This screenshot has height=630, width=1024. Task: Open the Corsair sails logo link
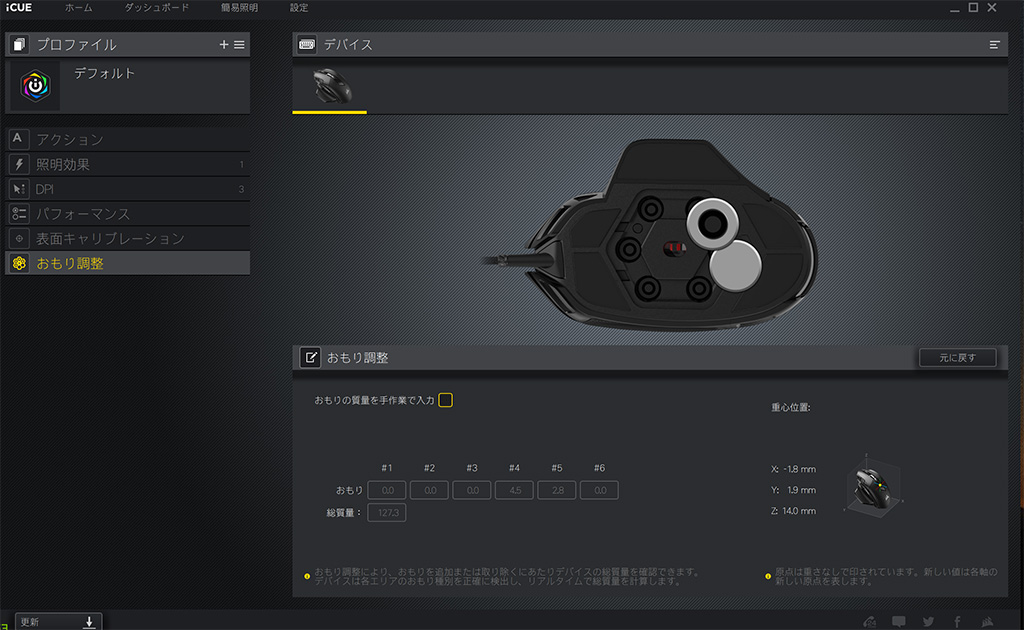pyautogui.click(x=989, y=621)
